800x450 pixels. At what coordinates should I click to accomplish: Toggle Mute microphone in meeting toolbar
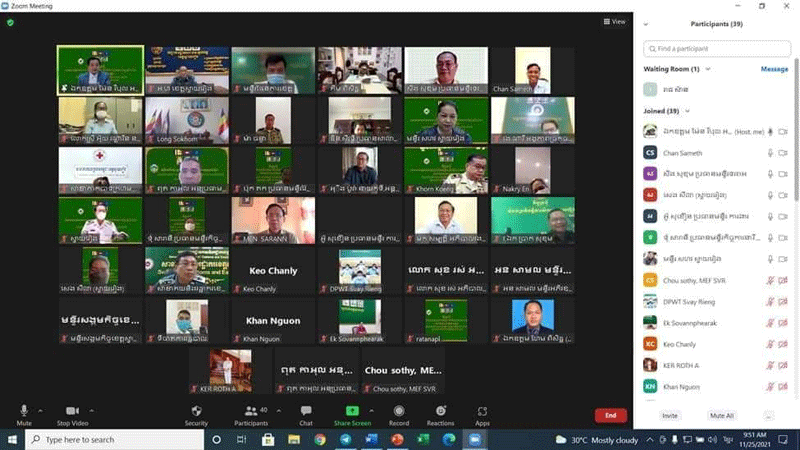tap(23, 412)
